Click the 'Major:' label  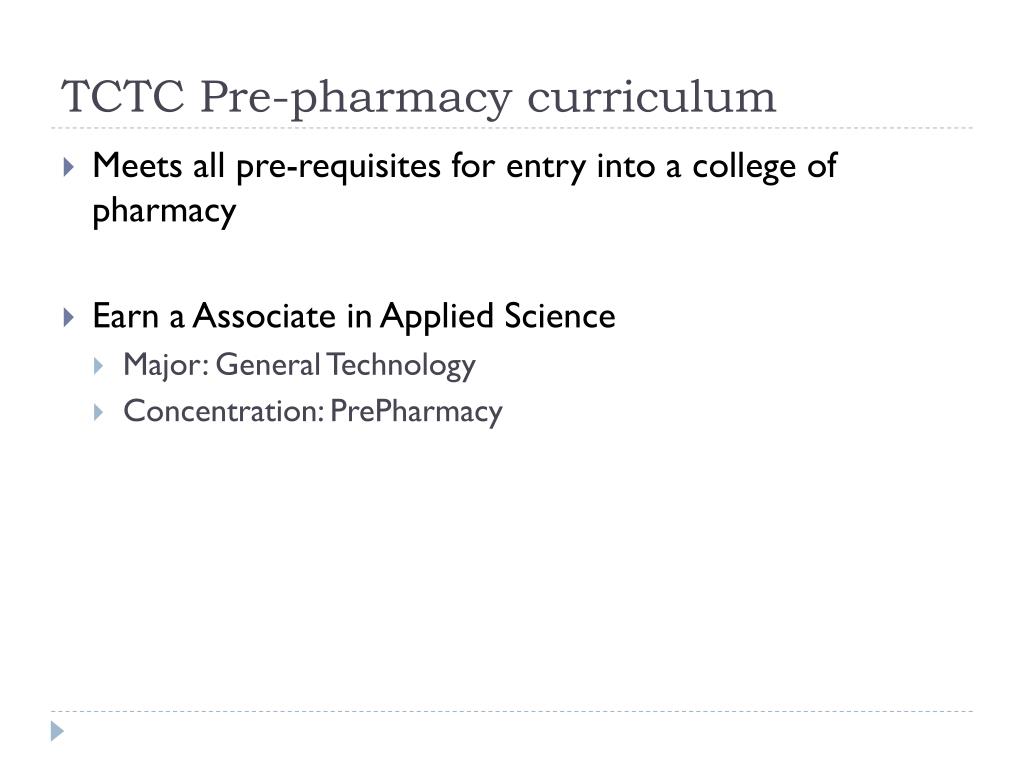tap(166, 364)
